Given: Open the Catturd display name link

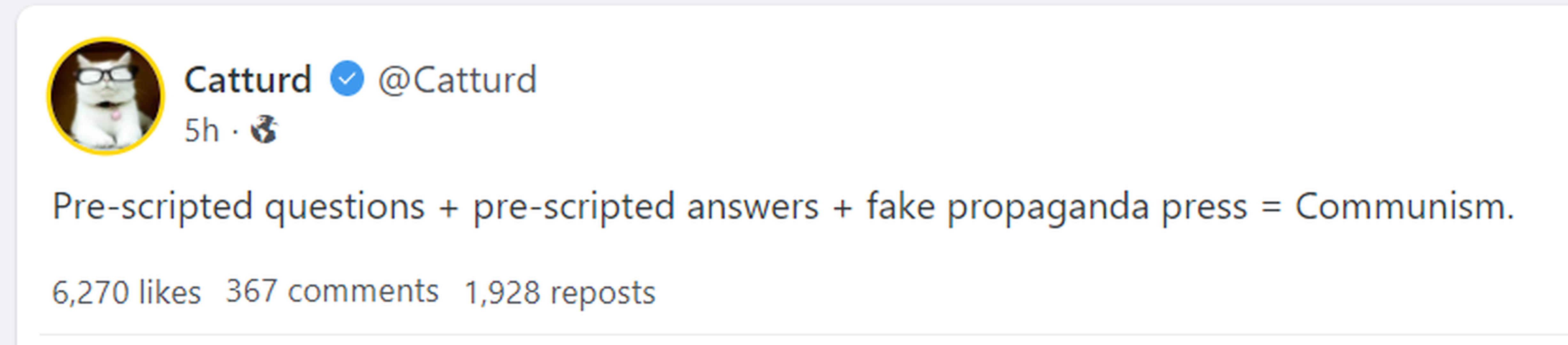Looking at the screenshot, I should point(248,80).
